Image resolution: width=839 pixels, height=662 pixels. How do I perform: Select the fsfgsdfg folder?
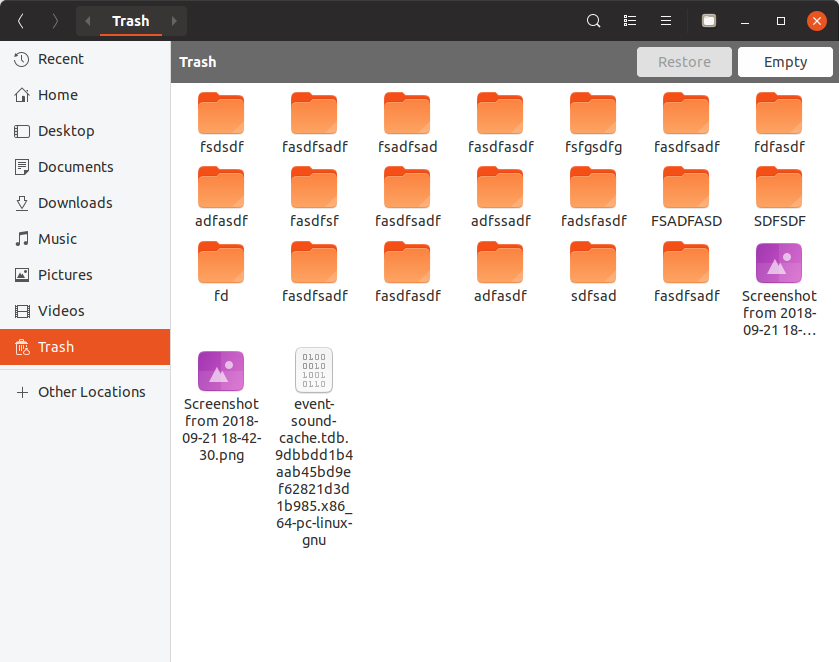(x=593, y=123)
